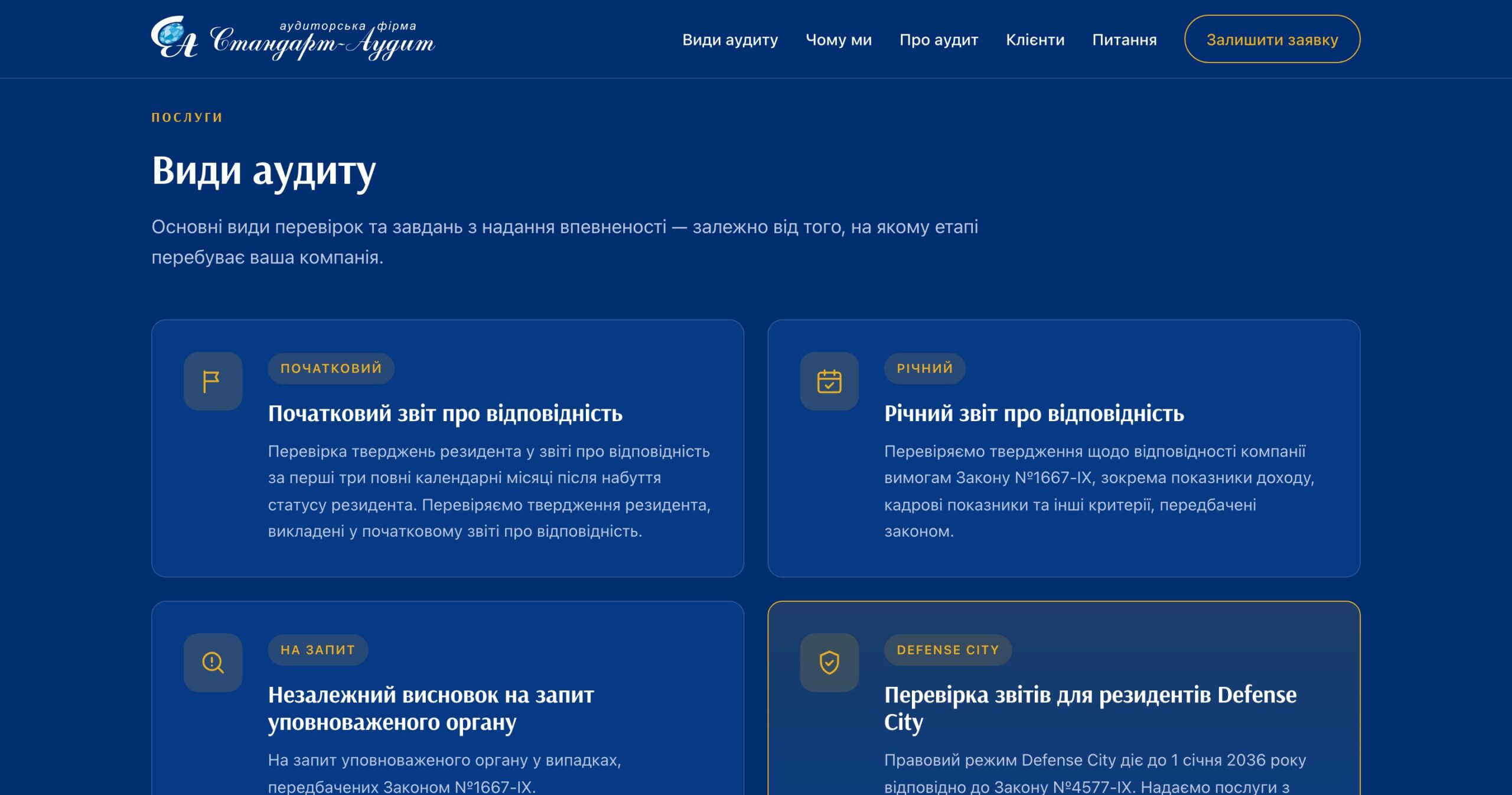Select the РІЧНИЙ badge
This screenshot has width=1512, height=795.
pyautogui.click(x=925, y=369)
